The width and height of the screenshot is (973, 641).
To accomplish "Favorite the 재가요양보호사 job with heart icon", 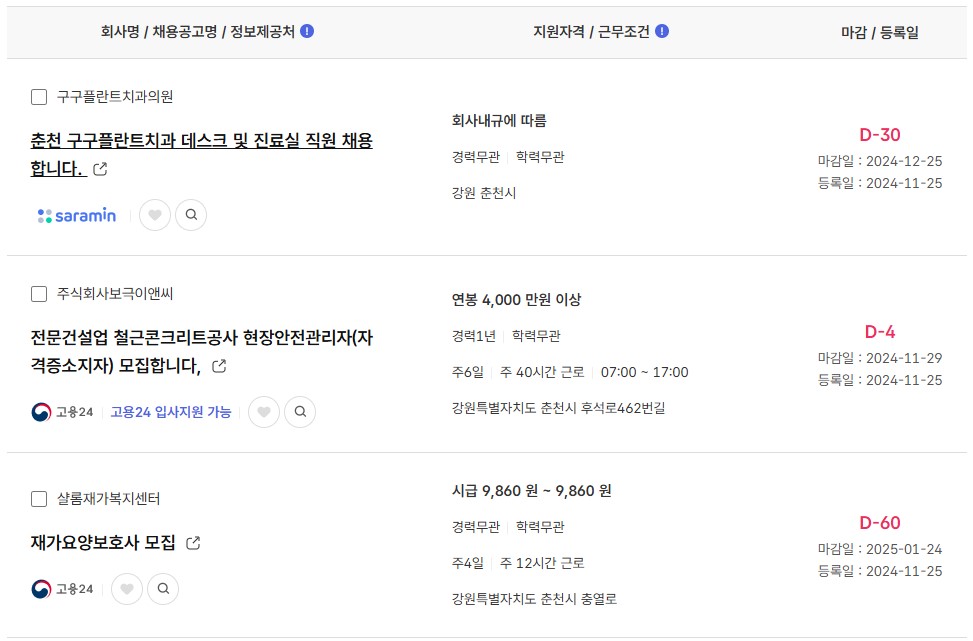I will click(x=127, y=589).
